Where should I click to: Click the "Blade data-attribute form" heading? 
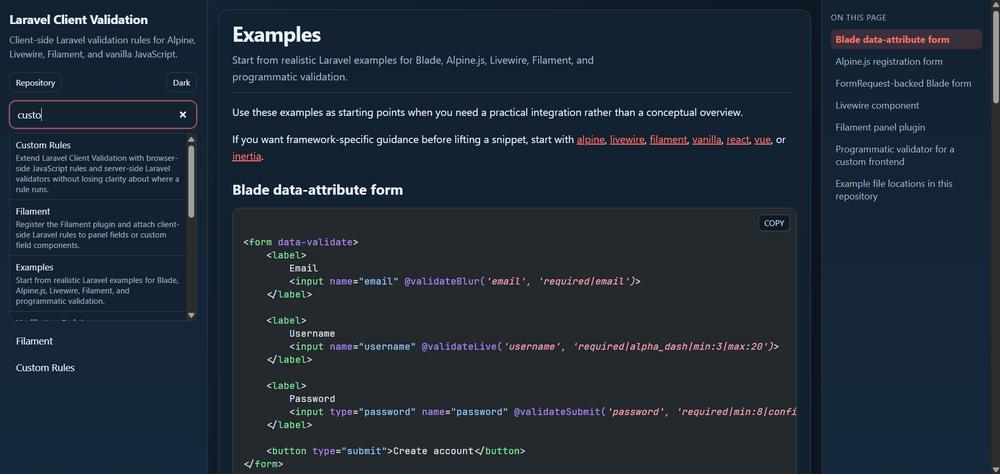tap(318, 190)
